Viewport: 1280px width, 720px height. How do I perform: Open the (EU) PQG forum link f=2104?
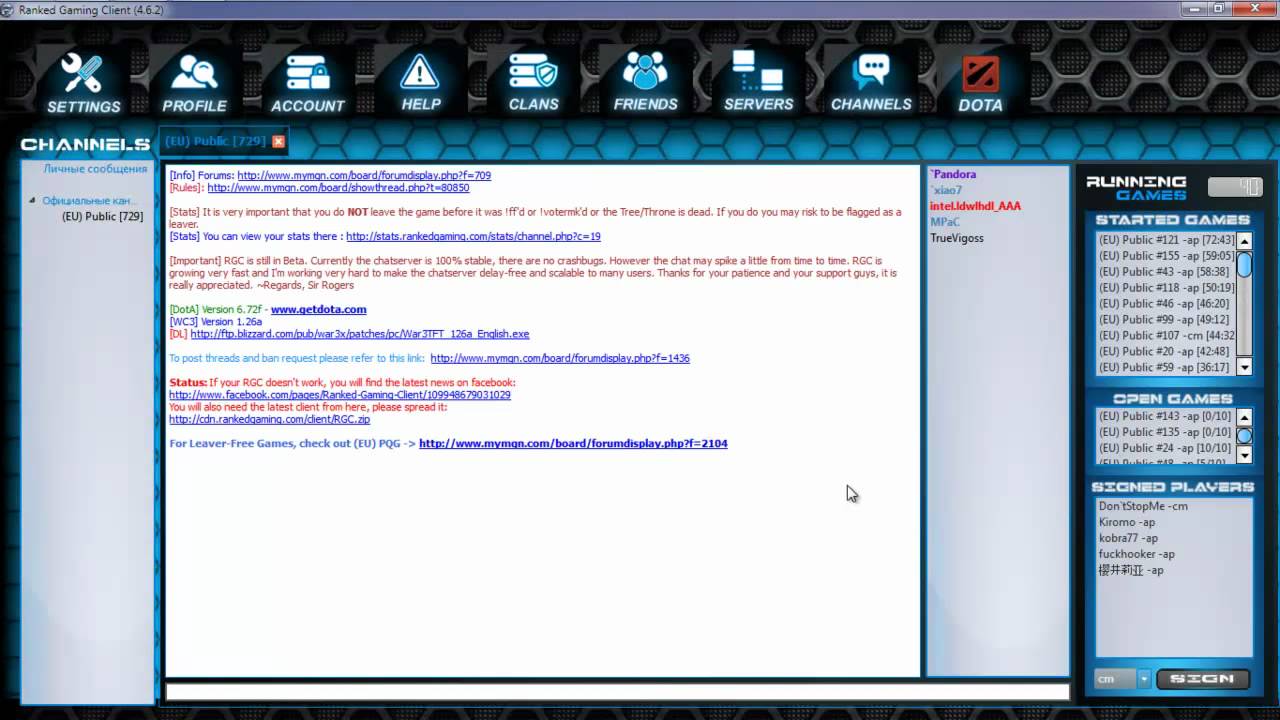pyautogui.click(x=573, y=443)
